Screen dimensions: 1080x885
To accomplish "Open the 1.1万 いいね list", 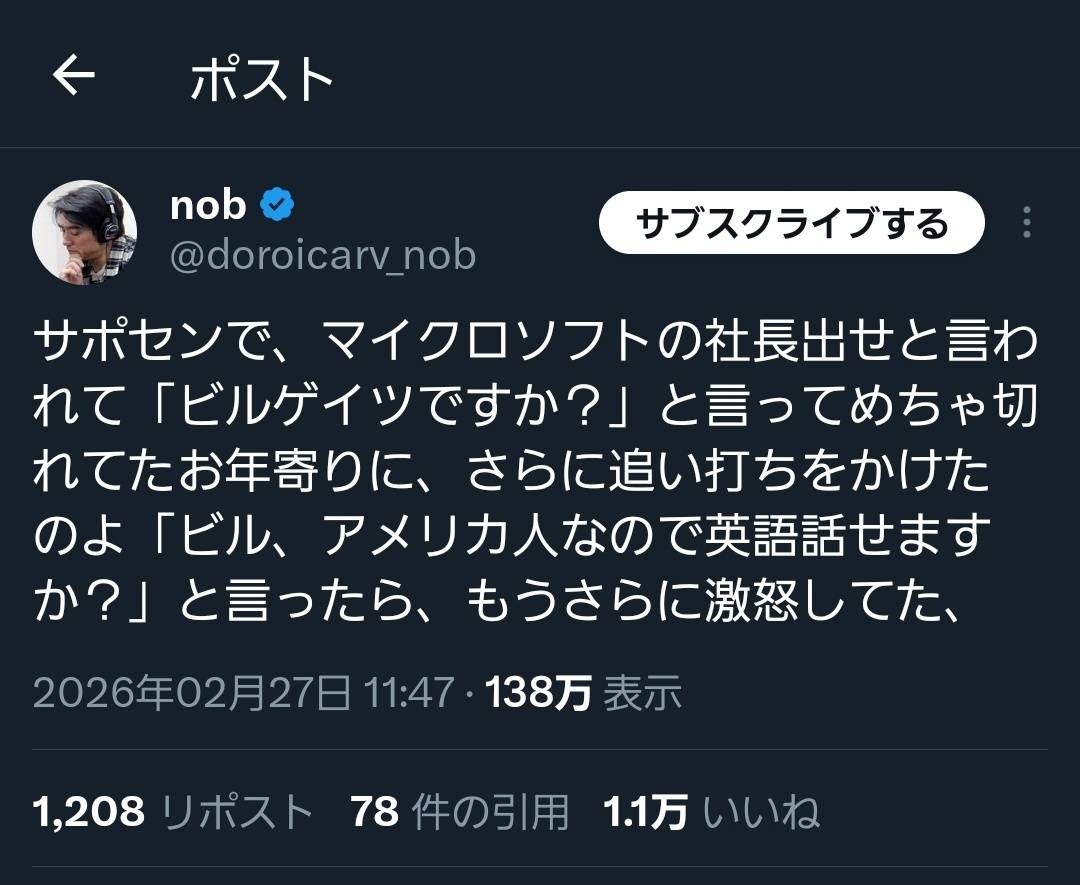I will tap(712, 812).
